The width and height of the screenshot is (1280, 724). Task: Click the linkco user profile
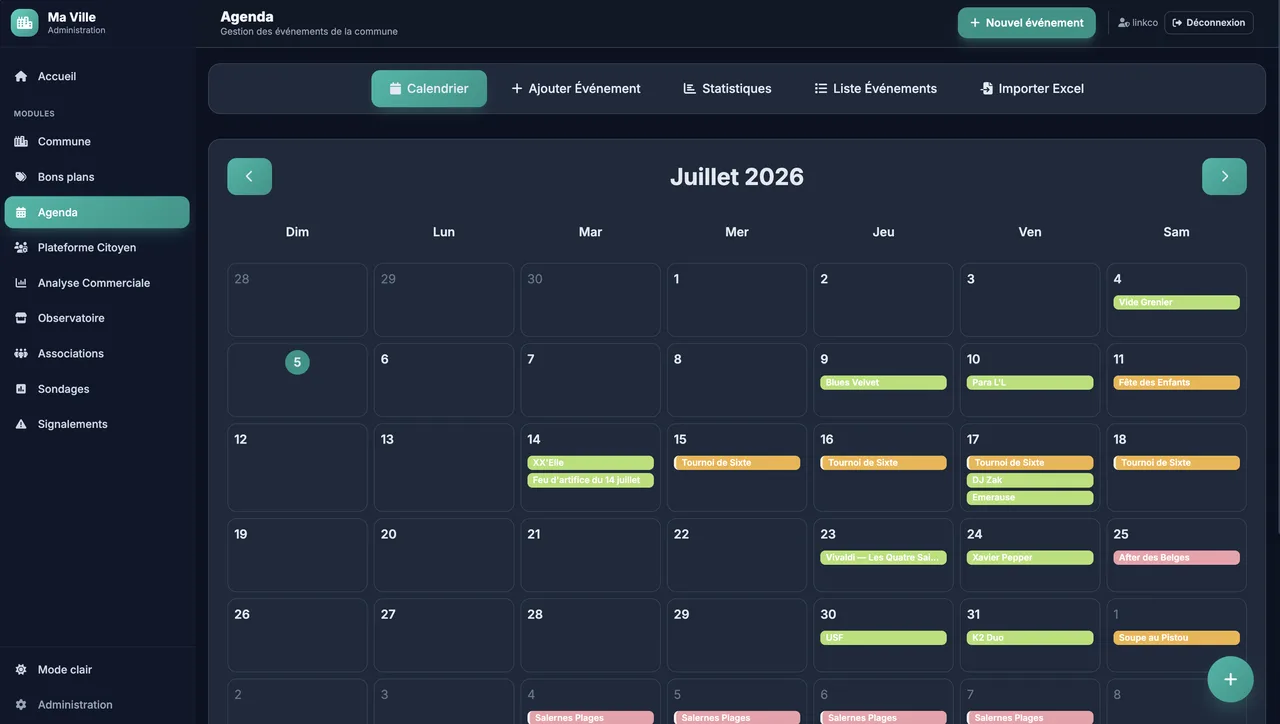[1138, 23]
